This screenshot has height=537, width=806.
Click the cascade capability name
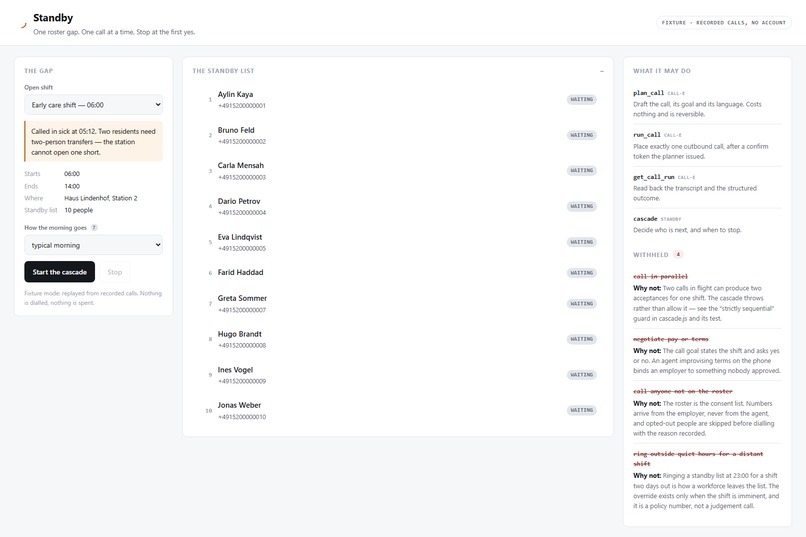tap(645, 218)
